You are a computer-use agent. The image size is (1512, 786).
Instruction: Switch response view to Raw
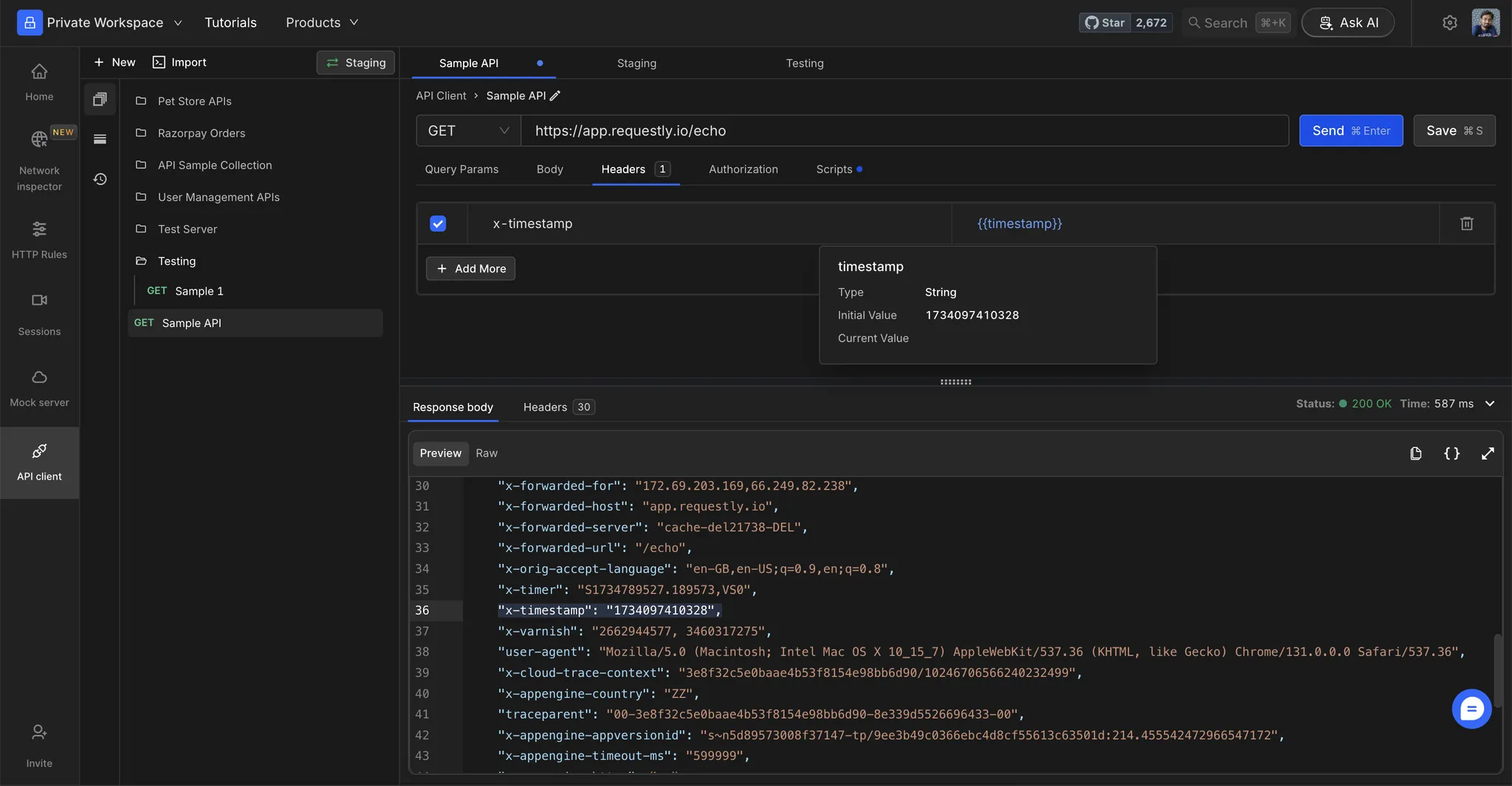[x=486, y=453]
